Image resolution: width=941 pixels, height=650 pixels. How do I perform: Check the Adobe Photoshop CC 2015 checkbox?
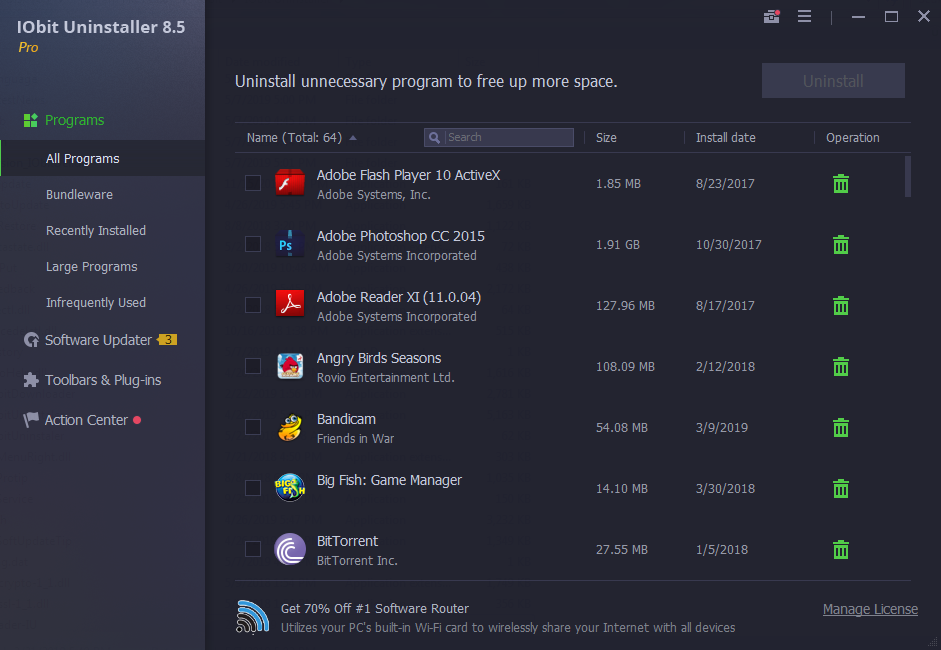click(253, 244)
